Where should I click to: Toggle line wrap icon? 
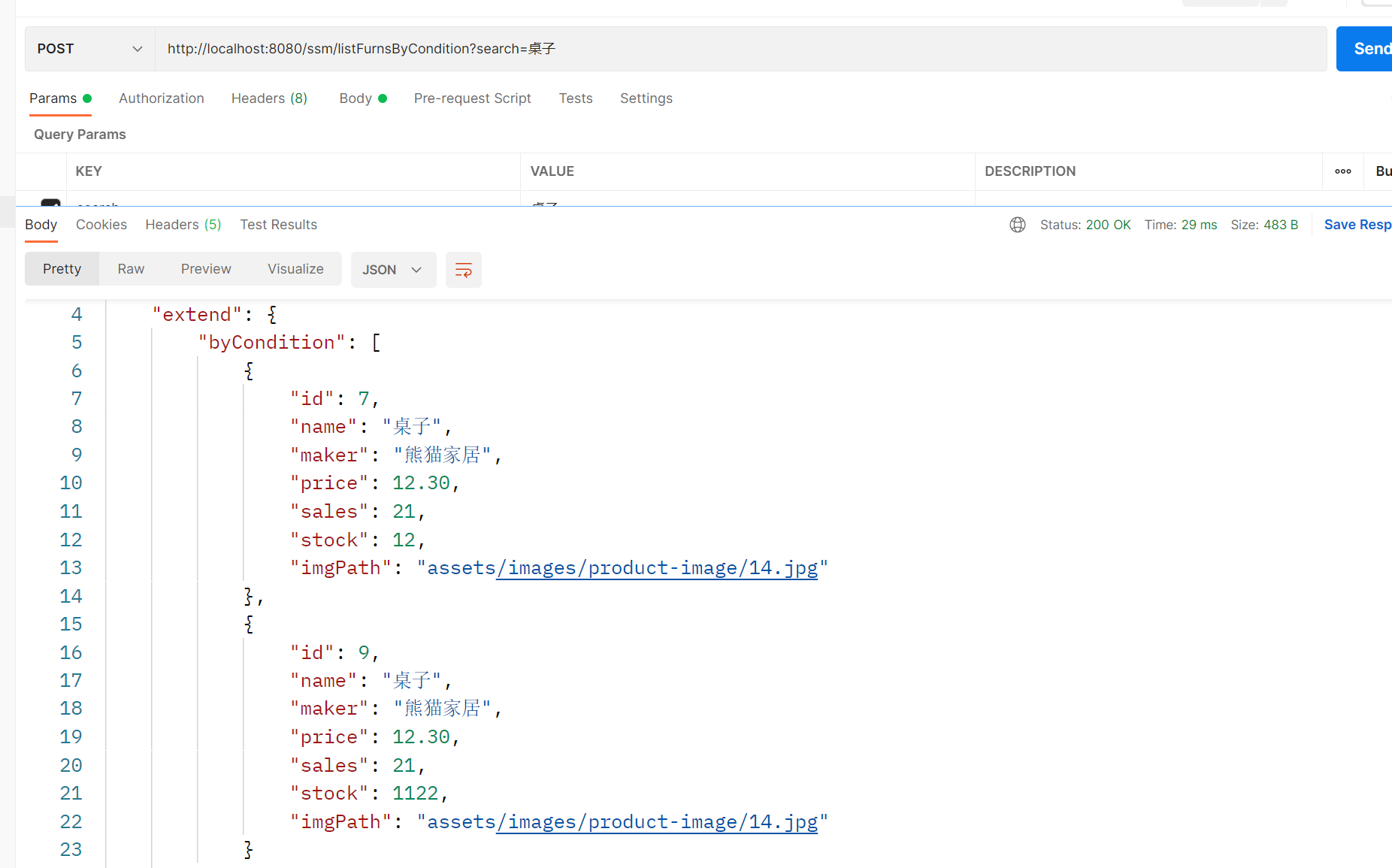(464, 270)
